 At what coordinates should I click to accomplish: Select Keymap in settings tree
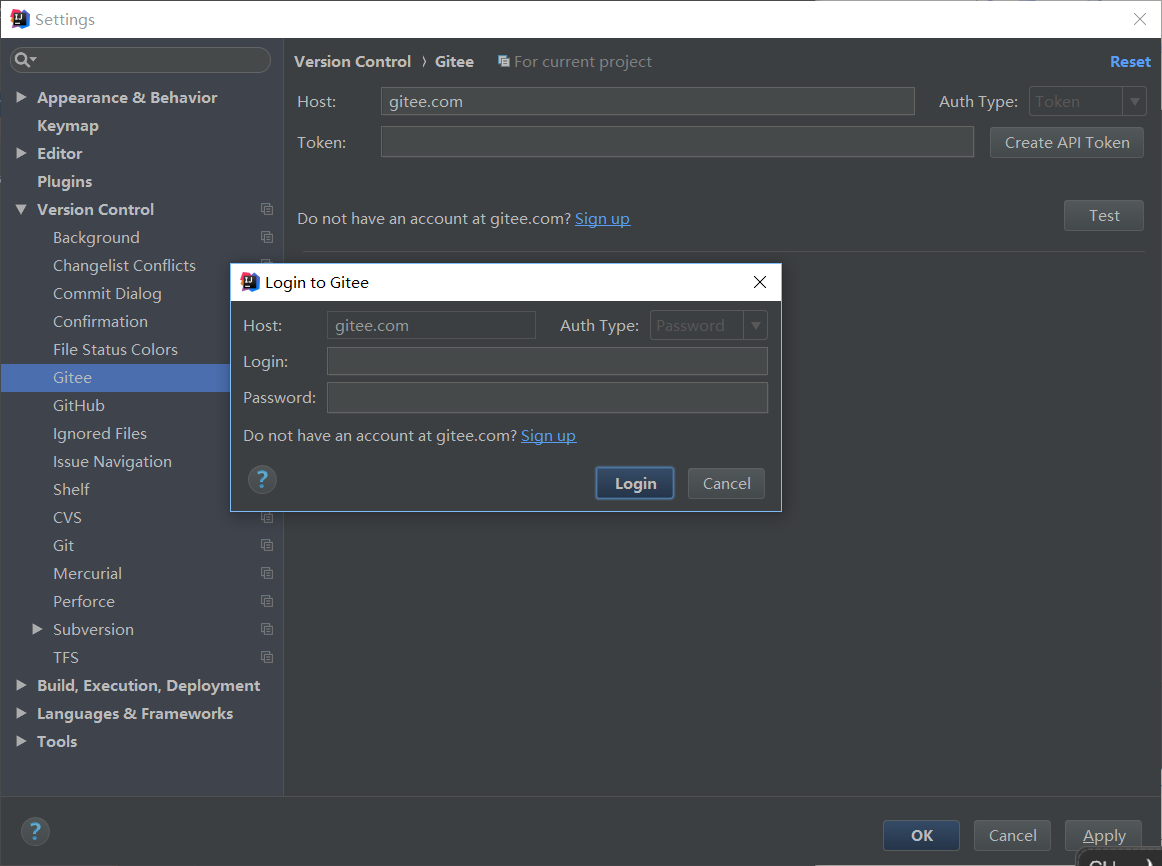[x=67, y=126]
